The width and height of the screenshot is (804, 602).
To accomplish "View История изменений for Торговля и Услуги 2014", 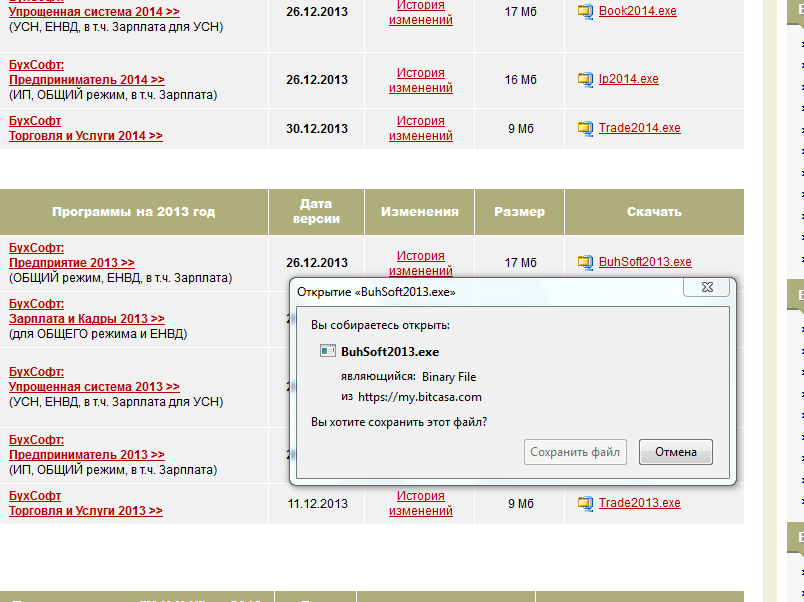I will [x=420, y=129].
